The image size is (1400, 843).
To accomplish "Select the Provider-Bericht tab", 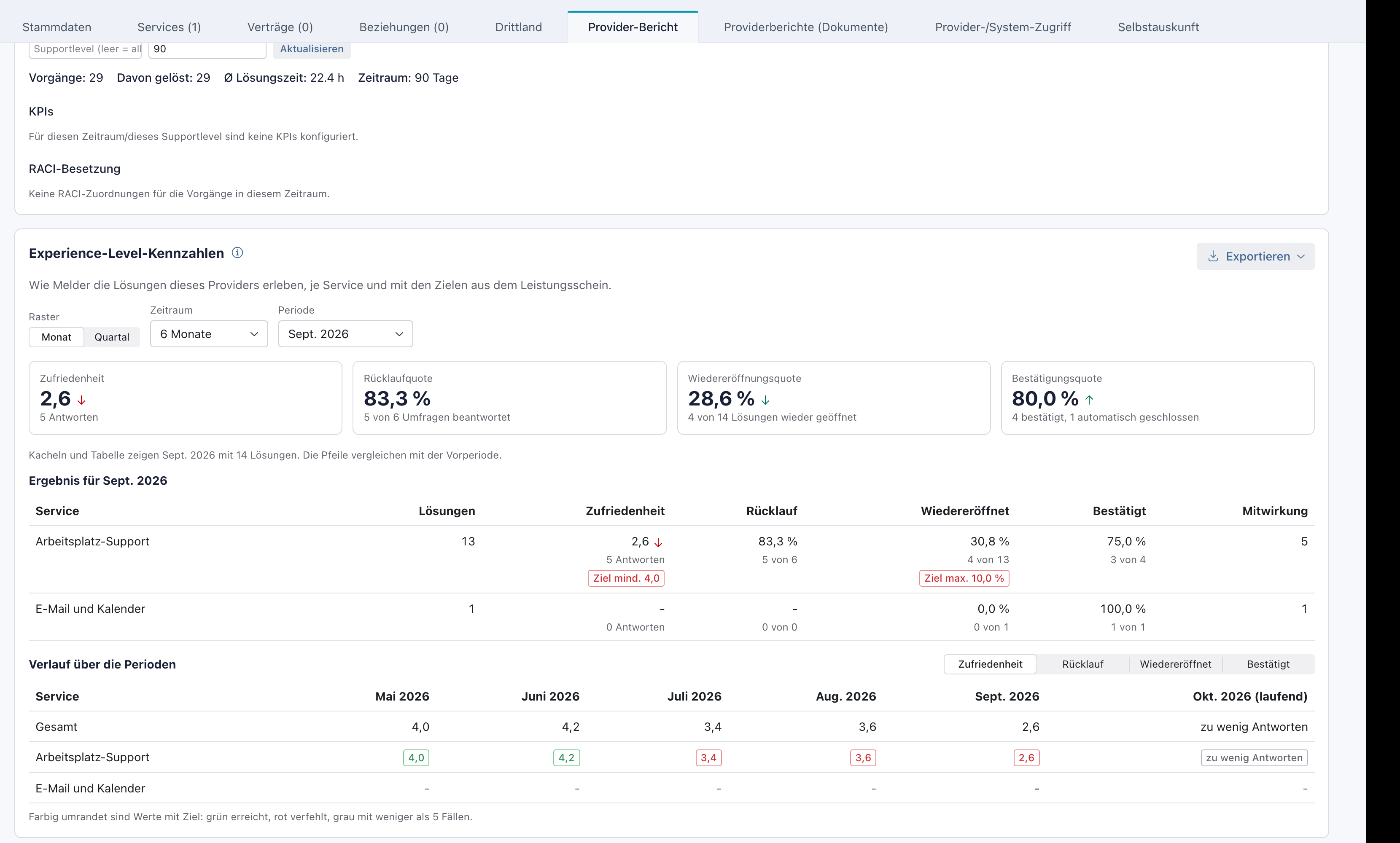I will (x=633, y=27).
